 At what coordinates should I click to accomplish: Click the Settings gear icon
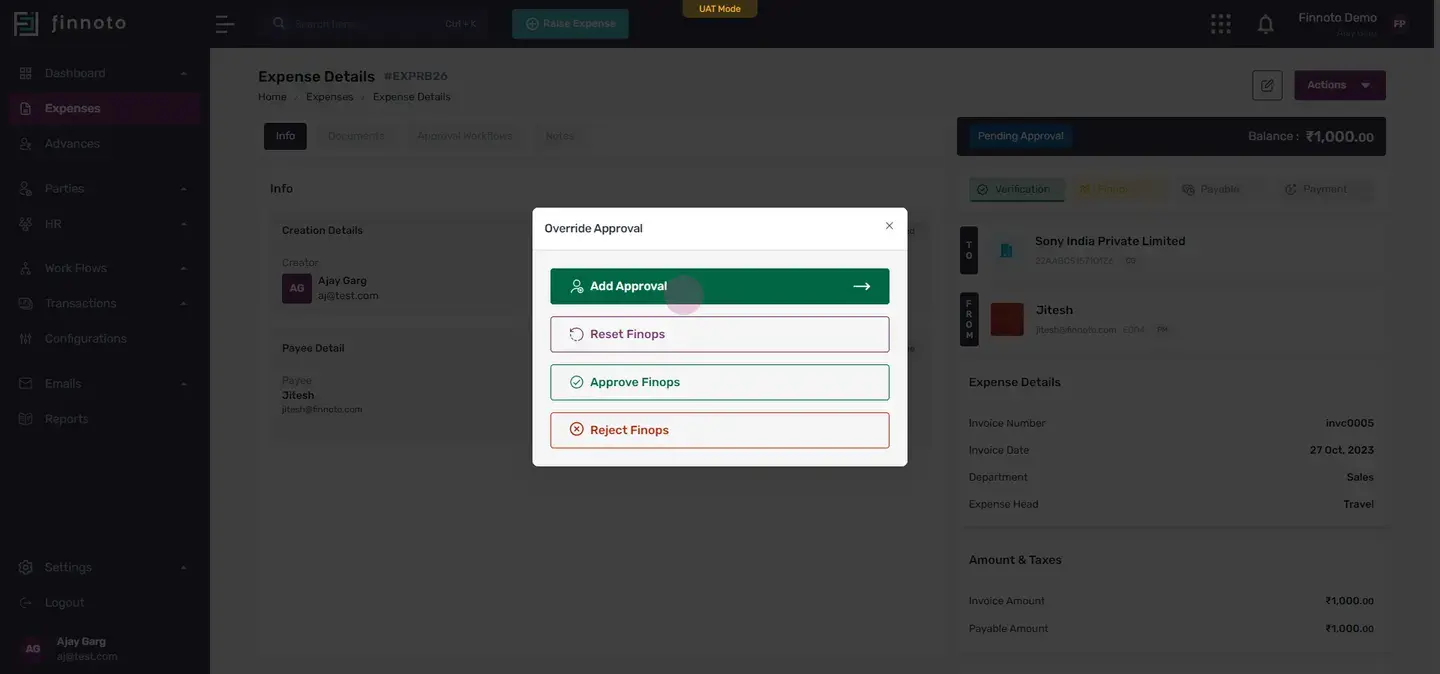click(26, 567)
